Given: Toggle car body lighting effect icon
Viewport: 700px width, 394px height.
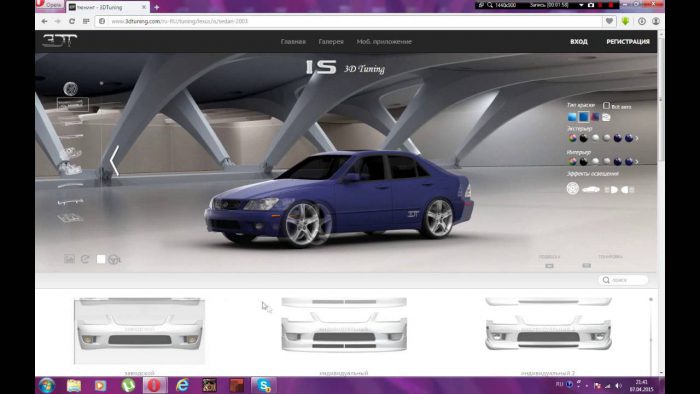Looking at the screenshot, I should (x=591, y=190).
